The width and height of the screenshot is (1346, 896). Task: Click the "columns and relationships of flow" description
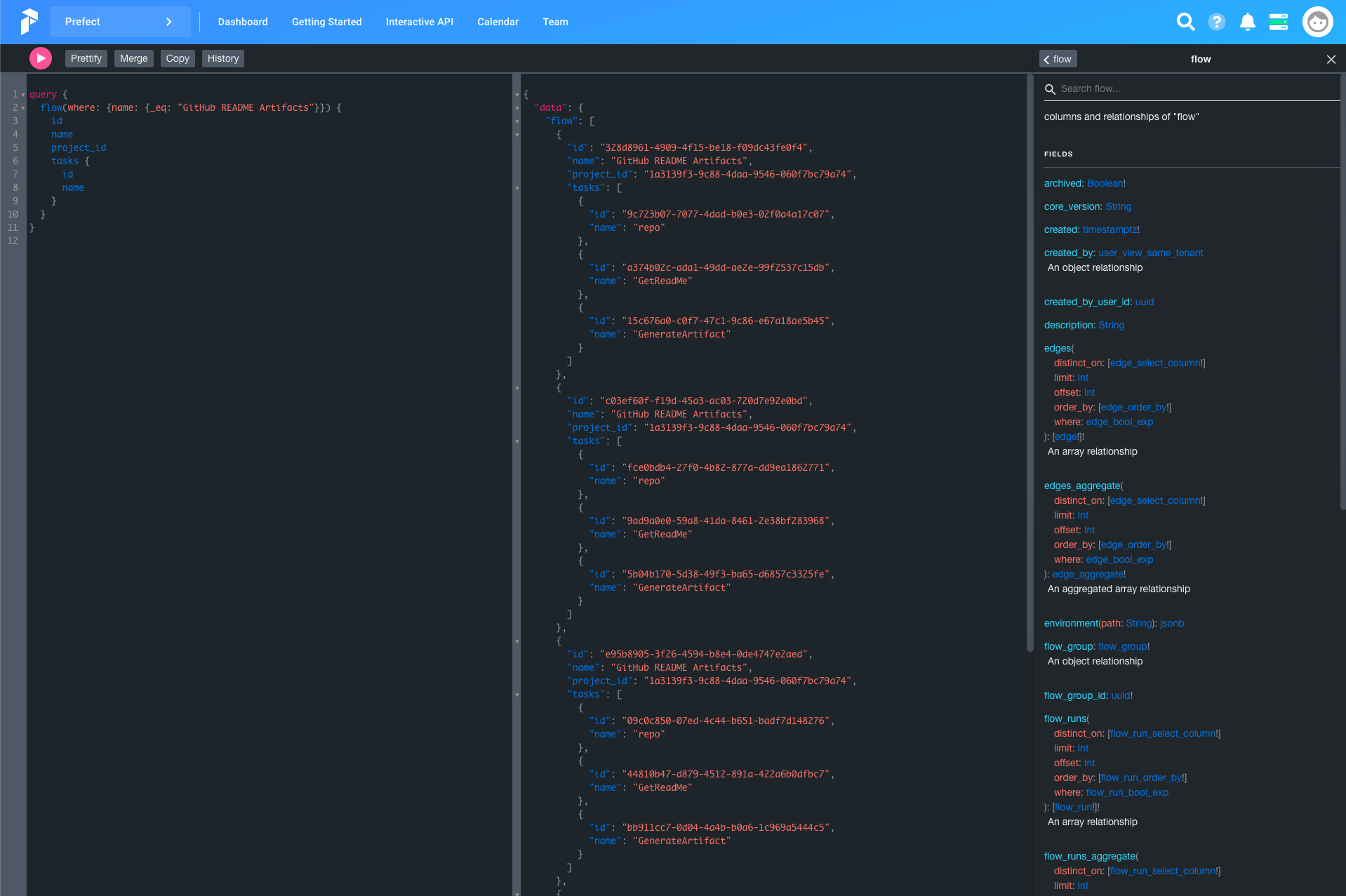[1121, 116]
